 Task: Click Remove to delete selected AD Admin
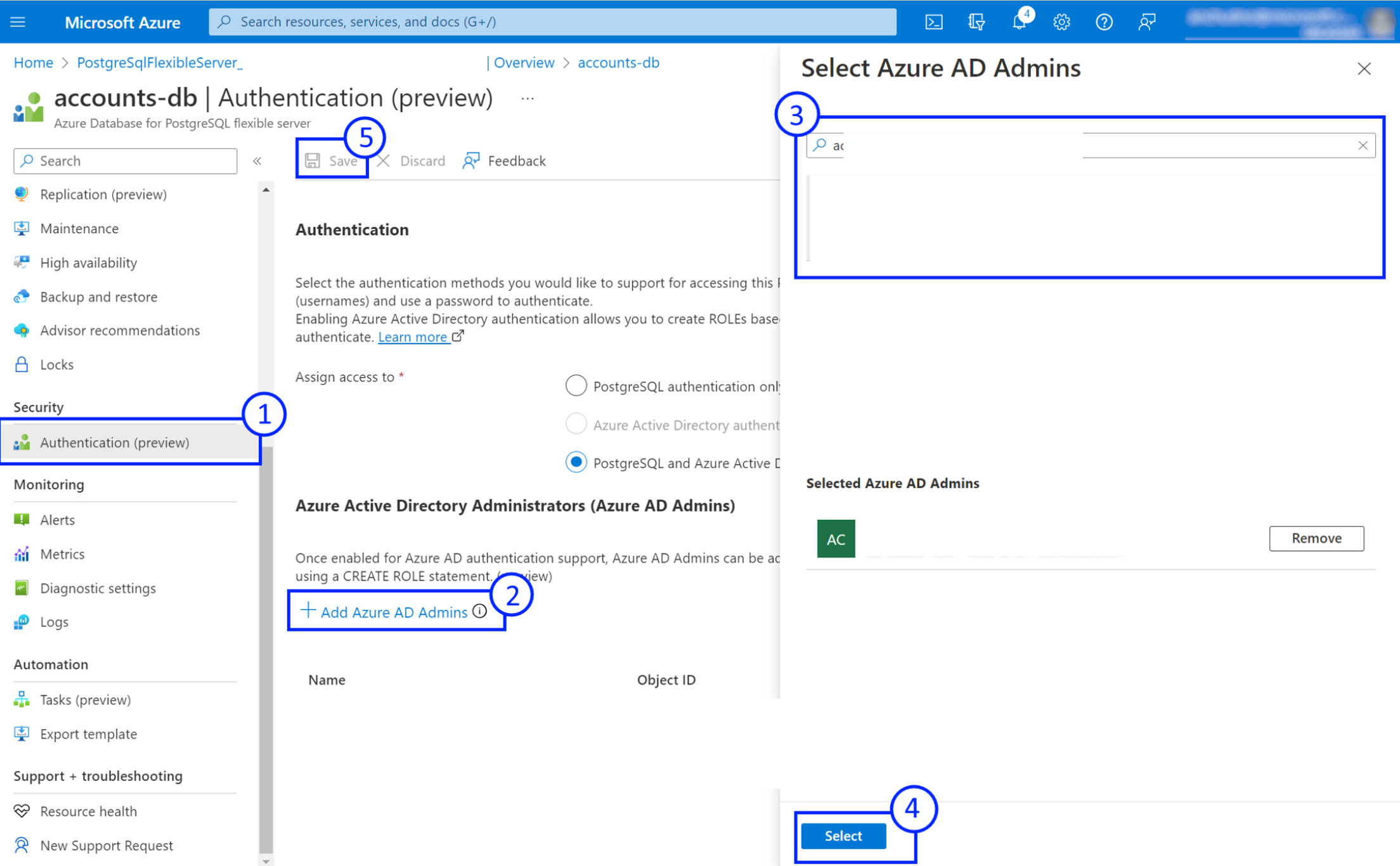pos(1316,538)
